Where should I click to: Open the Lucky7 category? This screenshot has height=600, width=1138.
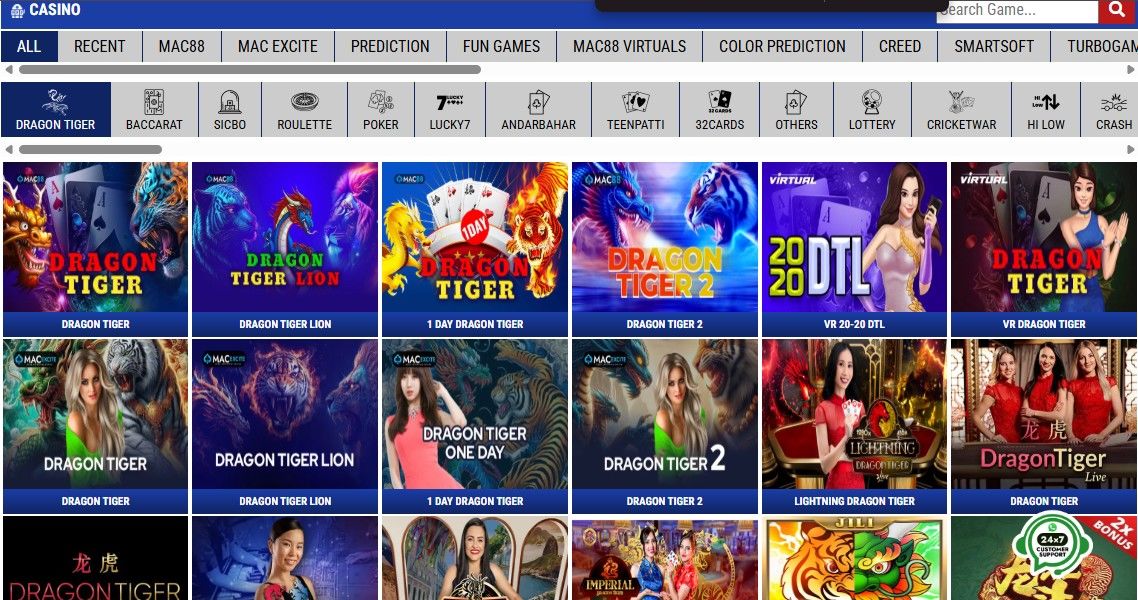pos(449,110)
